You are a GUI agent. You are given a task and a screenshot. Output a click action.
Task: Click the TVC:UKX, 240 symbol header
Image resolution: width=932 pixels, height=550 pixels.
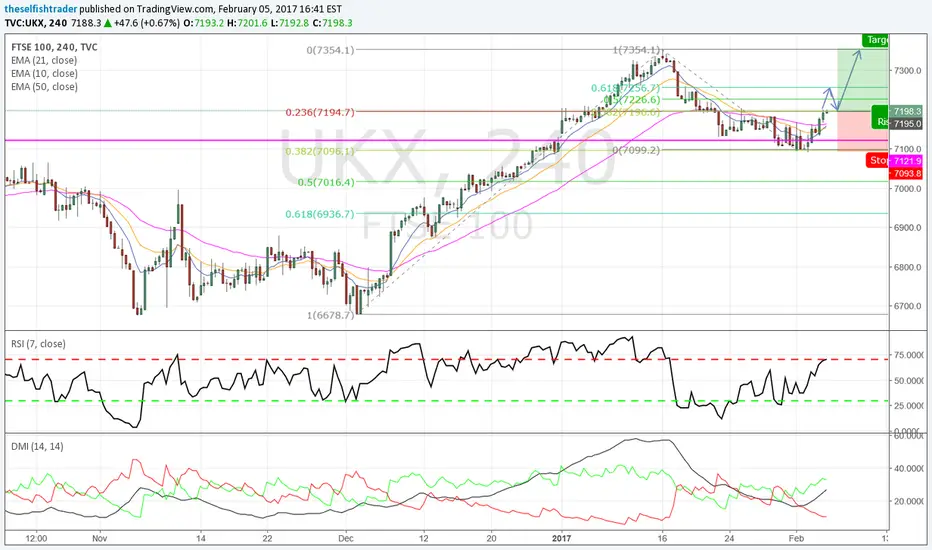36,23
